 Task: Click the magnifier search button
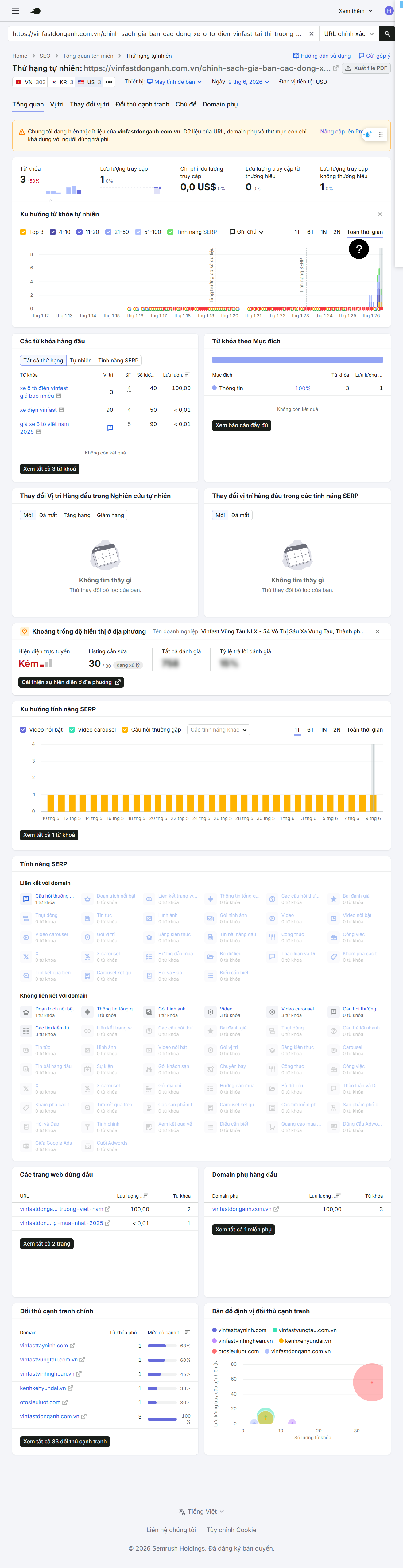pyautogui.click(x=386, y=34)
